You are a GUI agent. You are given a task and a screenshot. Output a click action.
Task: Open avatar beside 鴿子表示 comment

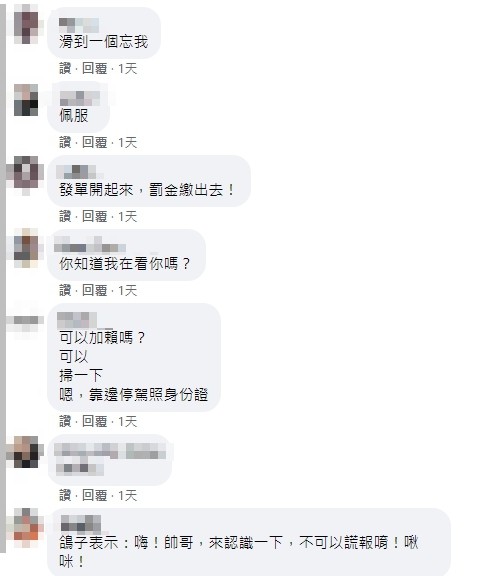tap(26, 528)
